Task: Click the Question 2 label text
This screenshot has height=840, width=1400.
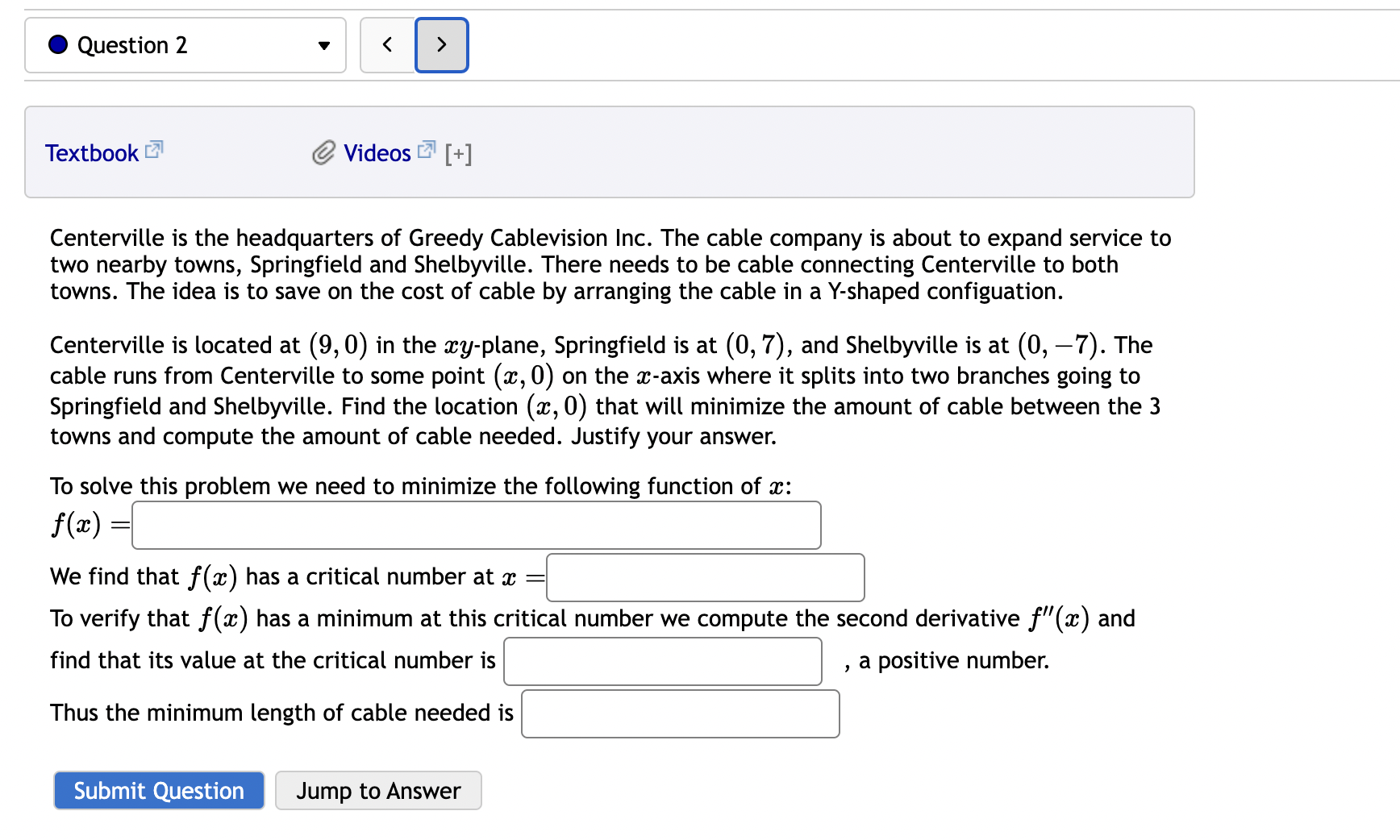Action: coord(131,45)
